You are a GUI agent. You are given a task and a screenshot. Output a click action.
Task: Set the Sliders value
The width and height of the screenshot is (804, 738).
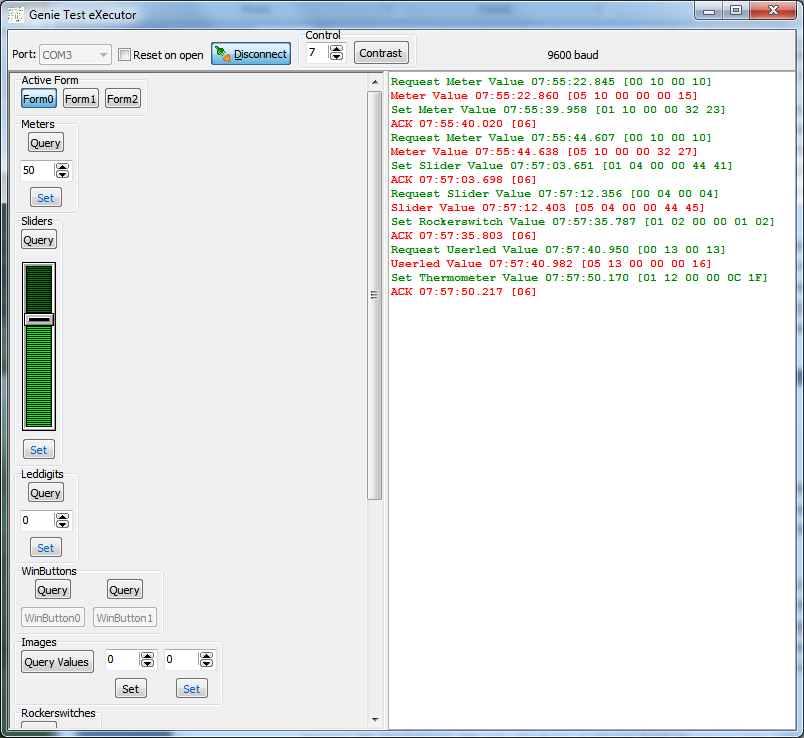pos(39,450)
